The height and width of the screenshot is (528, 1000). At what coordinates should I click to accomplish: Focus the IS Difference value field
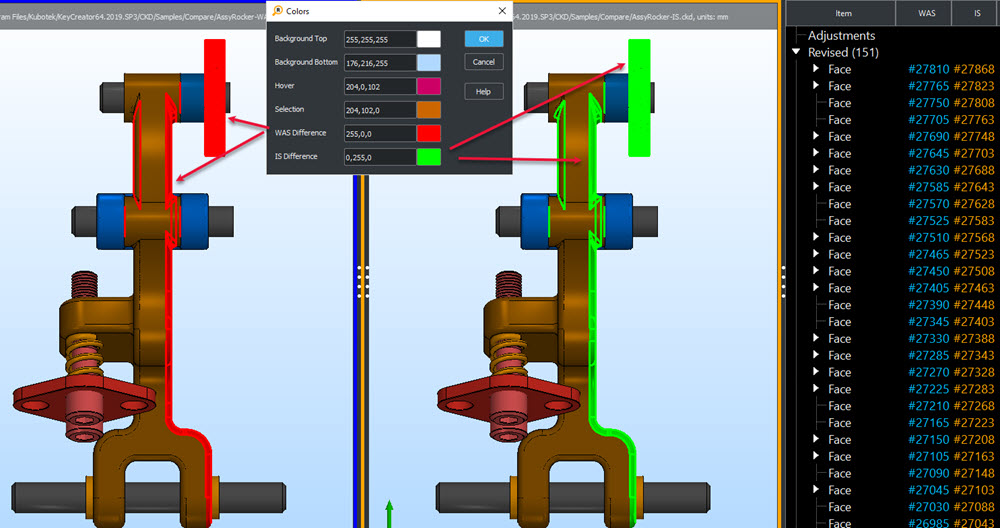tap(379, 157)
